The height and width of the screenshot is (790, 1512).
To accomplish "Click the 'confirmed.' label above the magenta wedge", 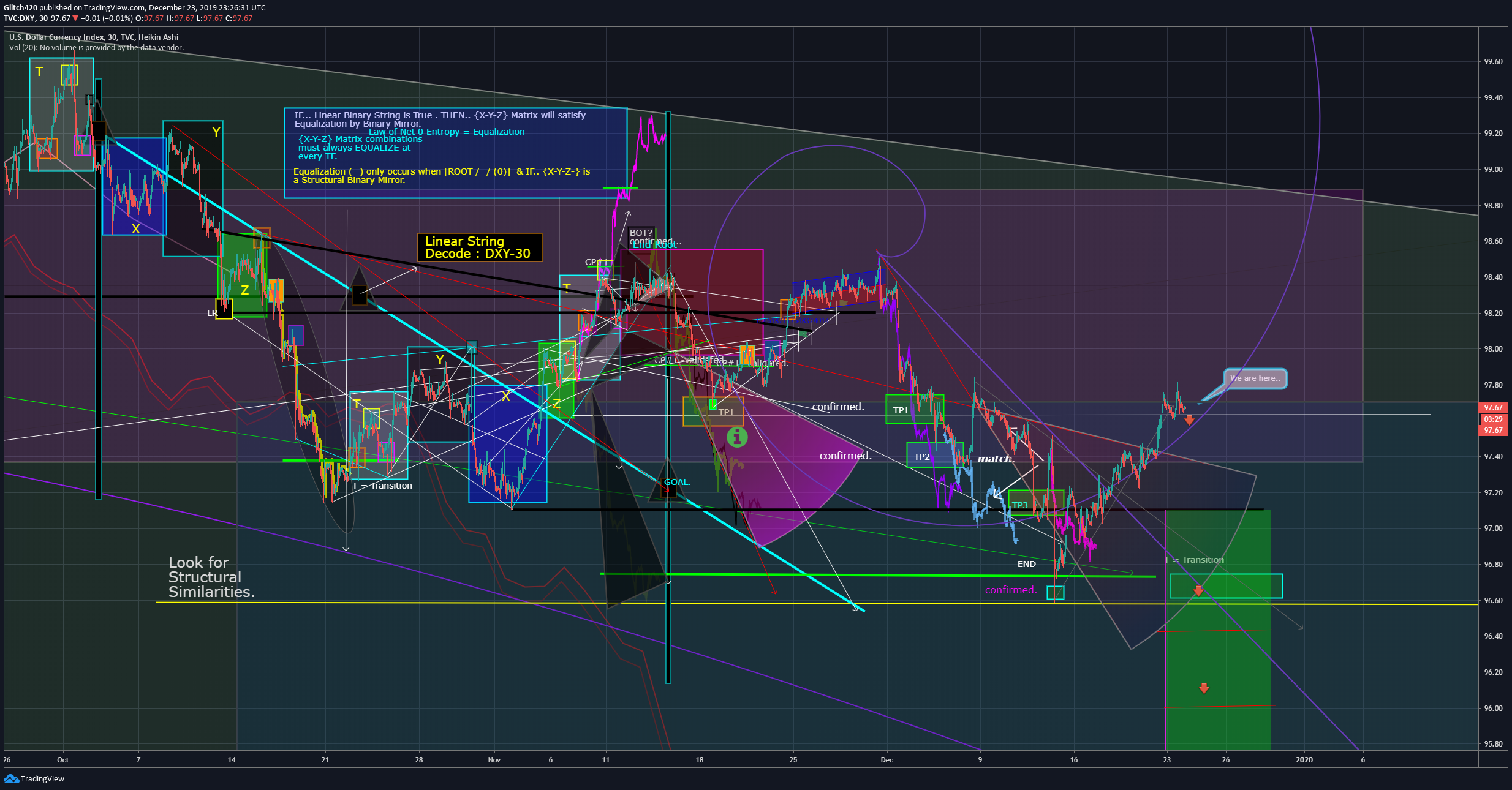I will [845, 456].
